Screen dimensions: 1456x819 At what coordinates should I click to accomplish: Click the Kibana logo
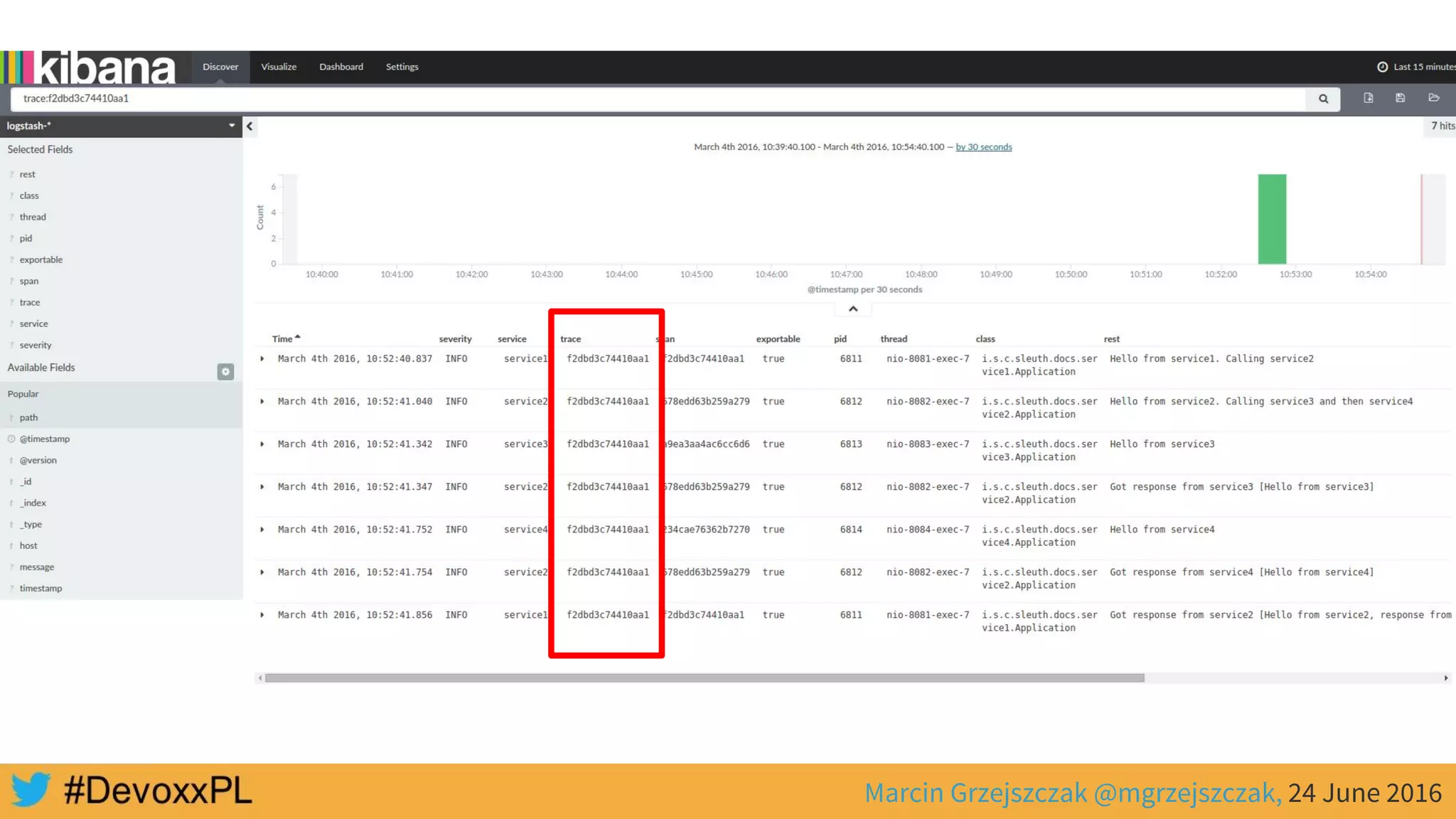point(89,68)
